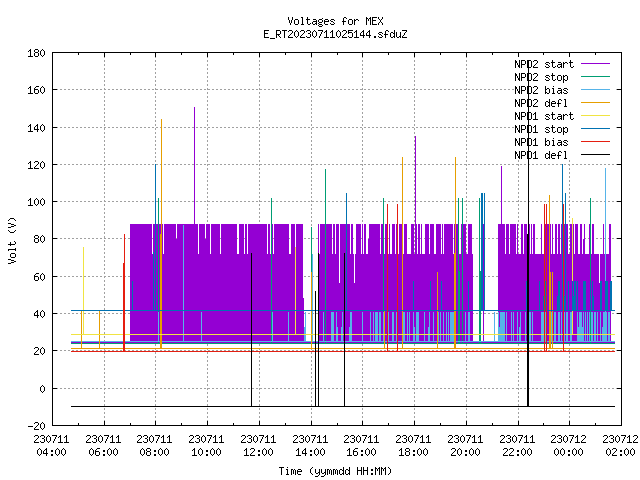Click the x-axis label 230711 10:00
This screenshot has width=640, height=480.
pos(206,446)
